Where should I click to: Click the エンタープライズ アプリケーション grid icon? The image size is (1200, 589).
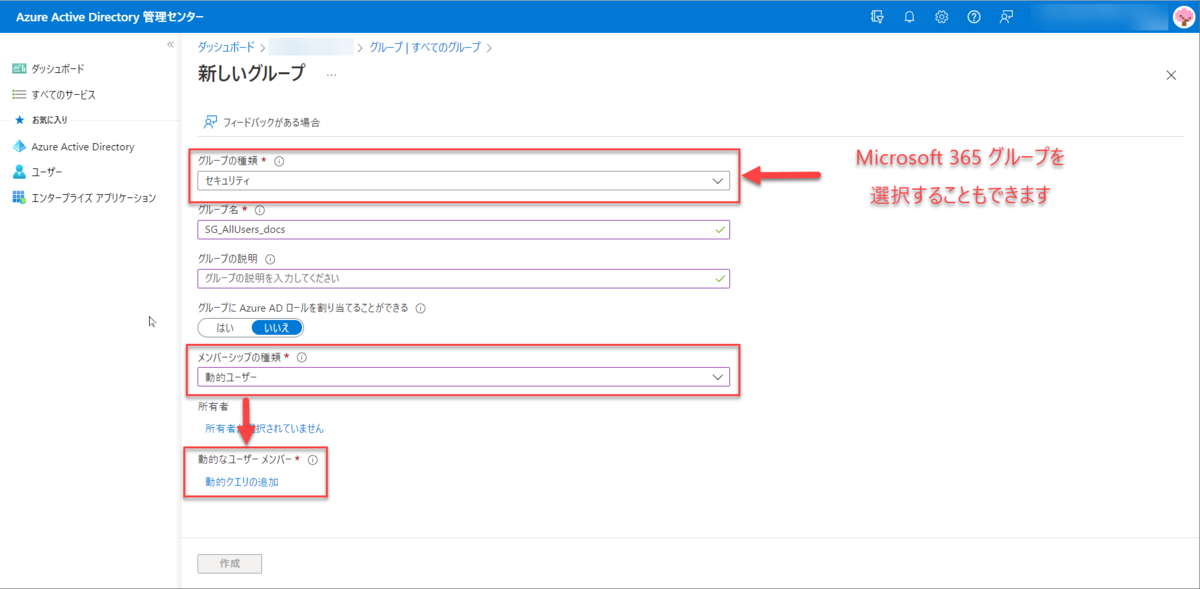(x=18, y=197)
